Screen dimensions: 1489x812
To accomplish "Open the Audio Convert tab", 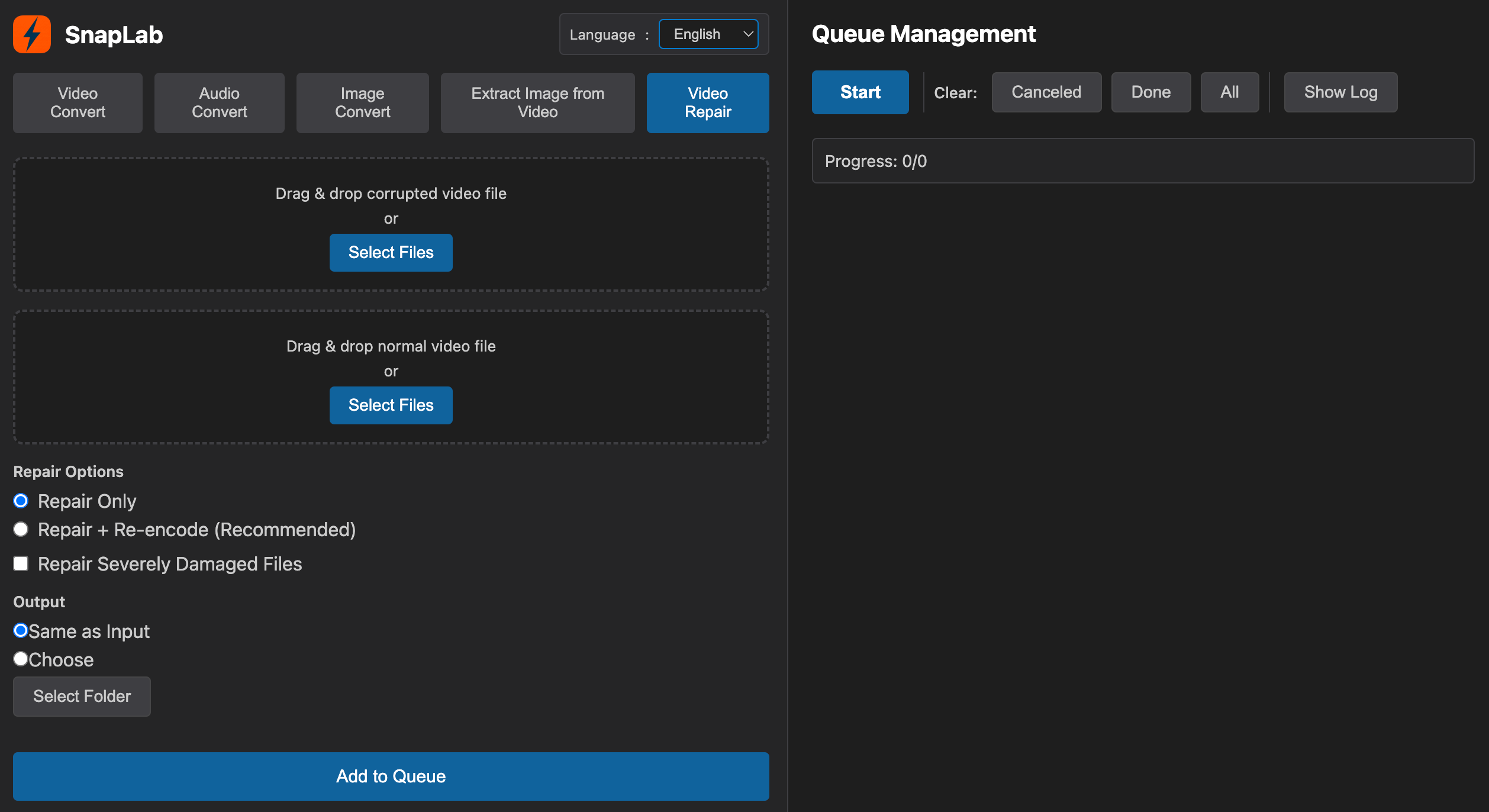I will coord(219,102).
